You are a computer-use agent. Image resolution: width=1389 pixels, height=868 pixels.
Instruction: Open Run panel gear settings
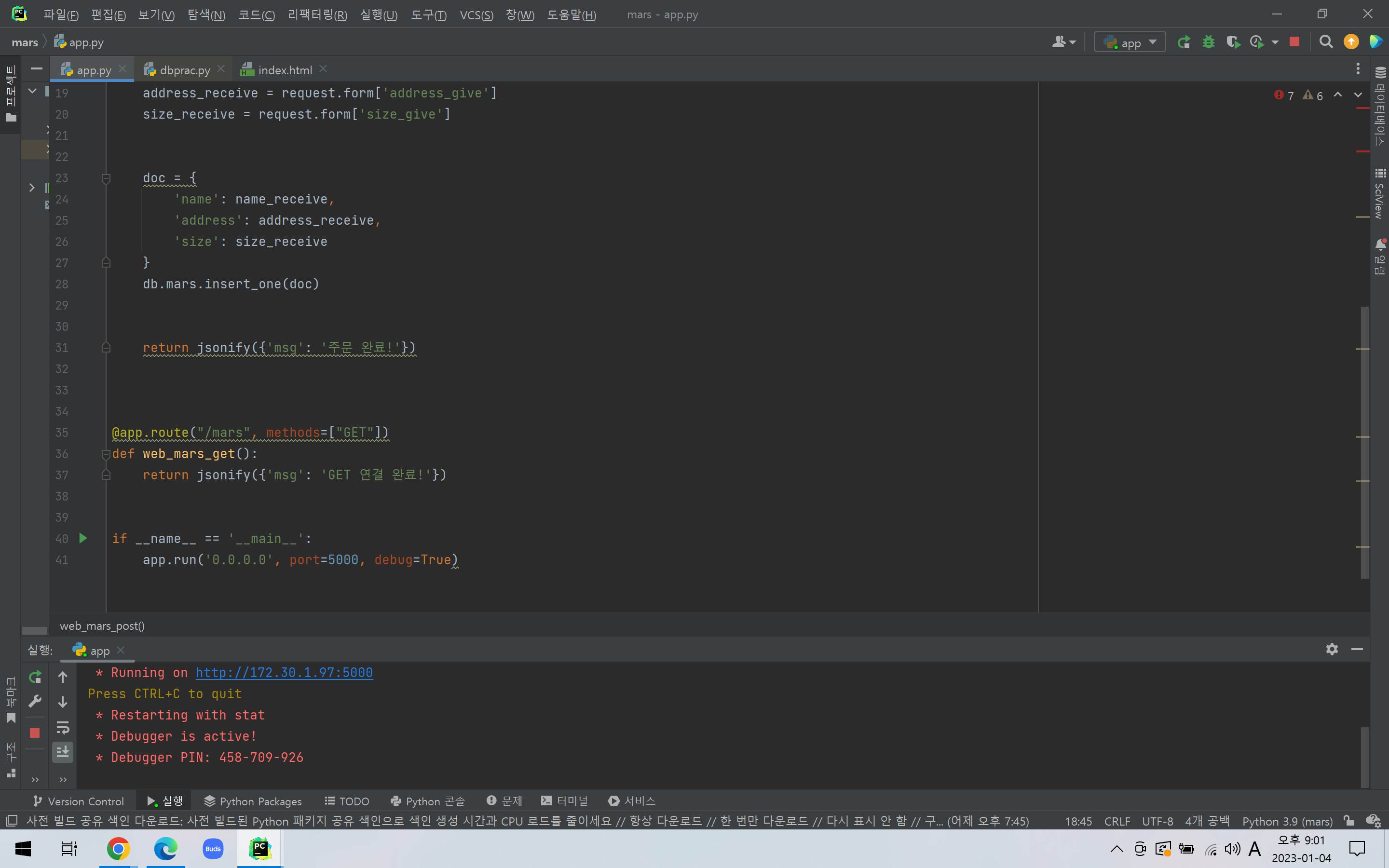1332,649
